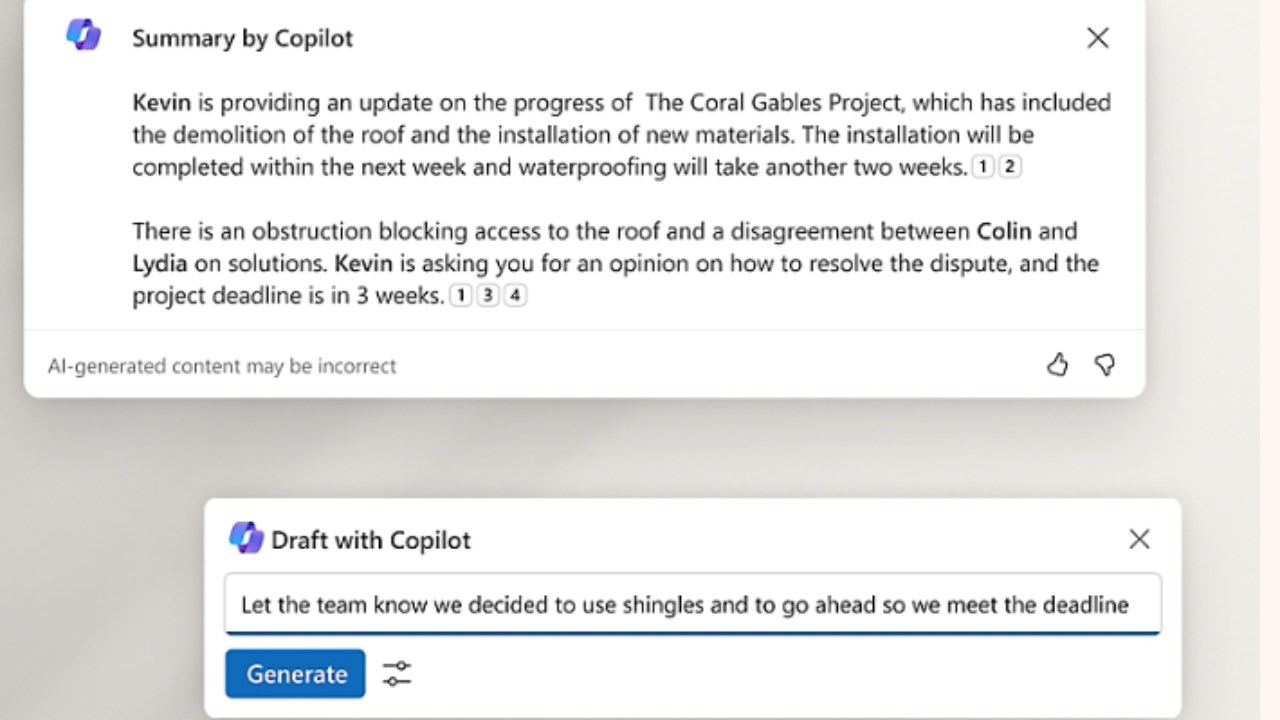The height and width of the screenshot is (720, 1280).
Task: Click the bold name Lydia in the summary
Action: pyautogui.click(x=158, y=264)
